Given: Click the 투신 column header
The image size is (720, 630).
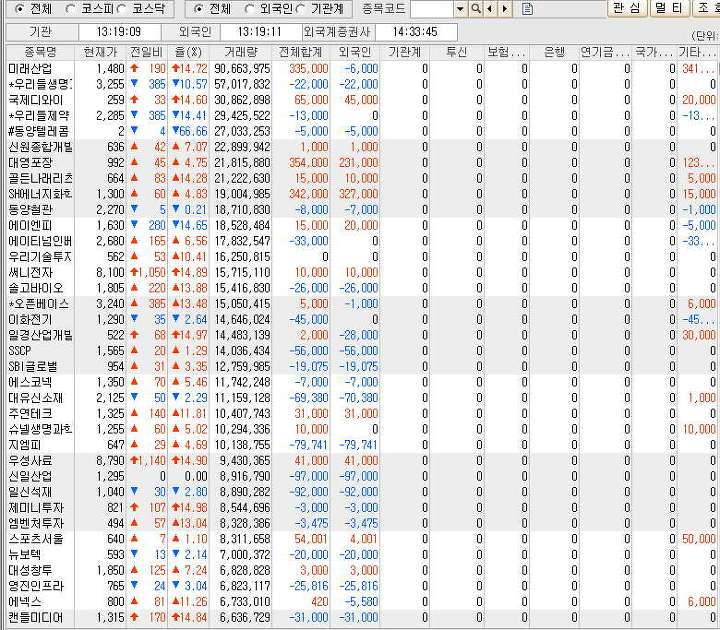Looking at the screenshot, I should click(456, 52).
